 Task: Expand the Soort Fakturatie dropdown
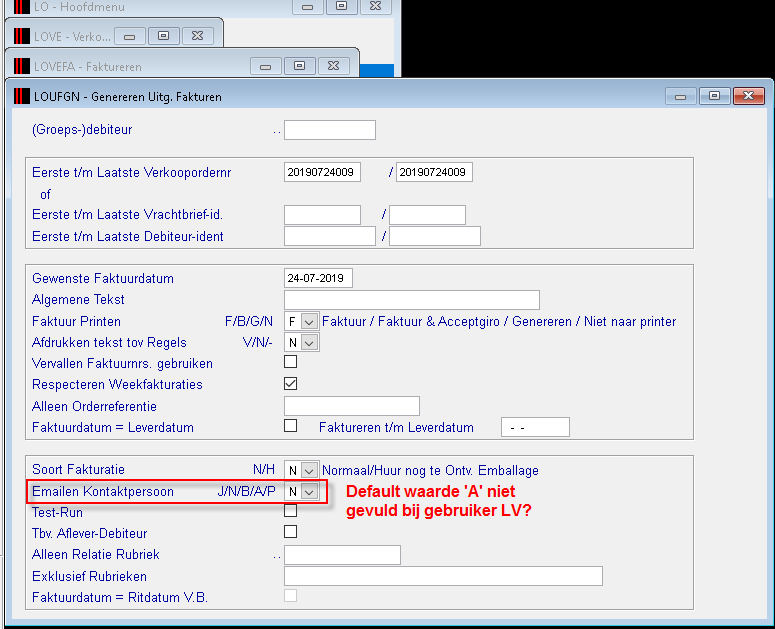(309, 470)
